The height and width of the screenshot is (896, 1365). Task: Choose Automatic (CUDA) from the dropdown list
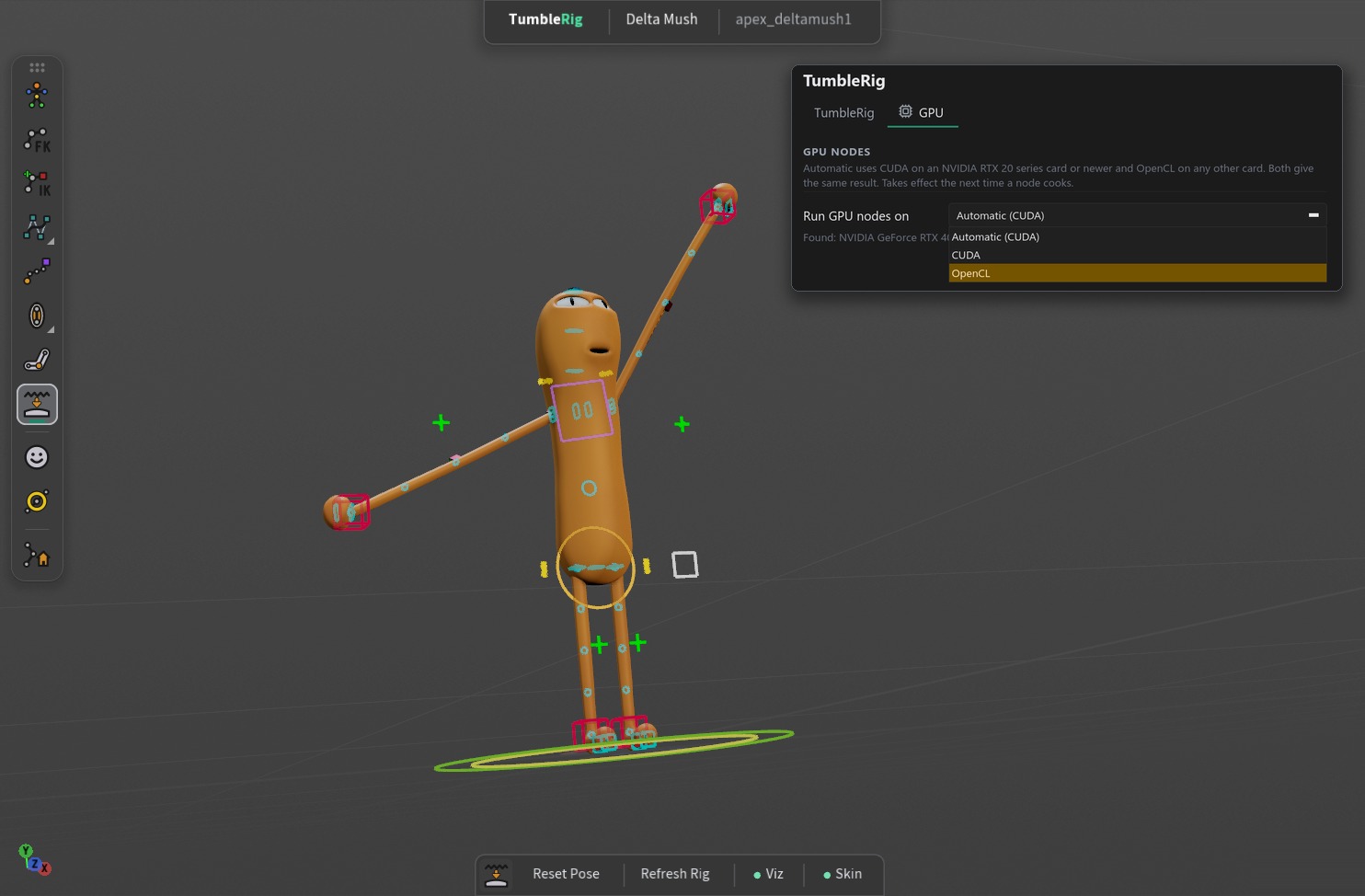[x=1137, y=236]
